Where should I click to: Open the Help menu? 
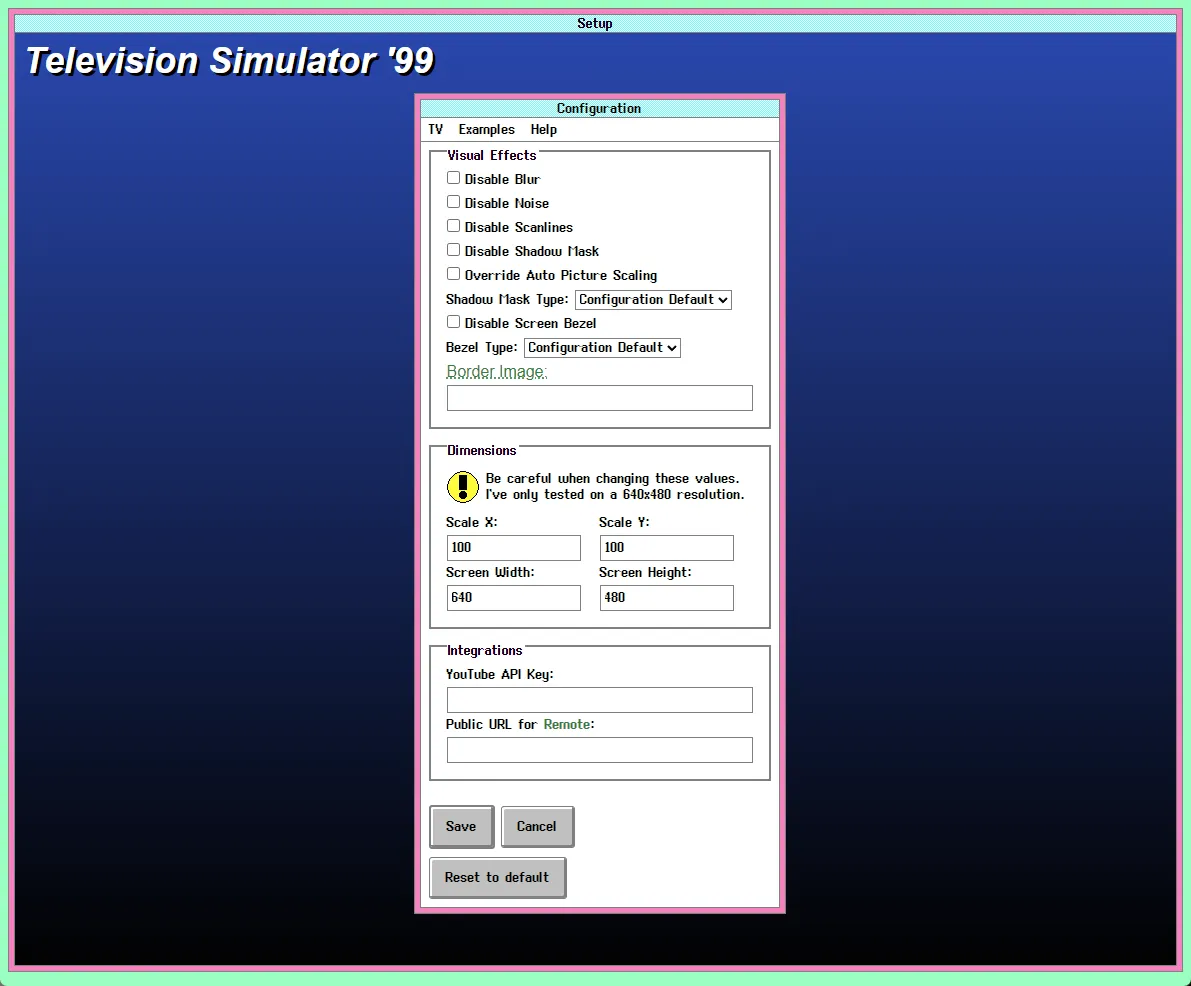coord(543,129)
